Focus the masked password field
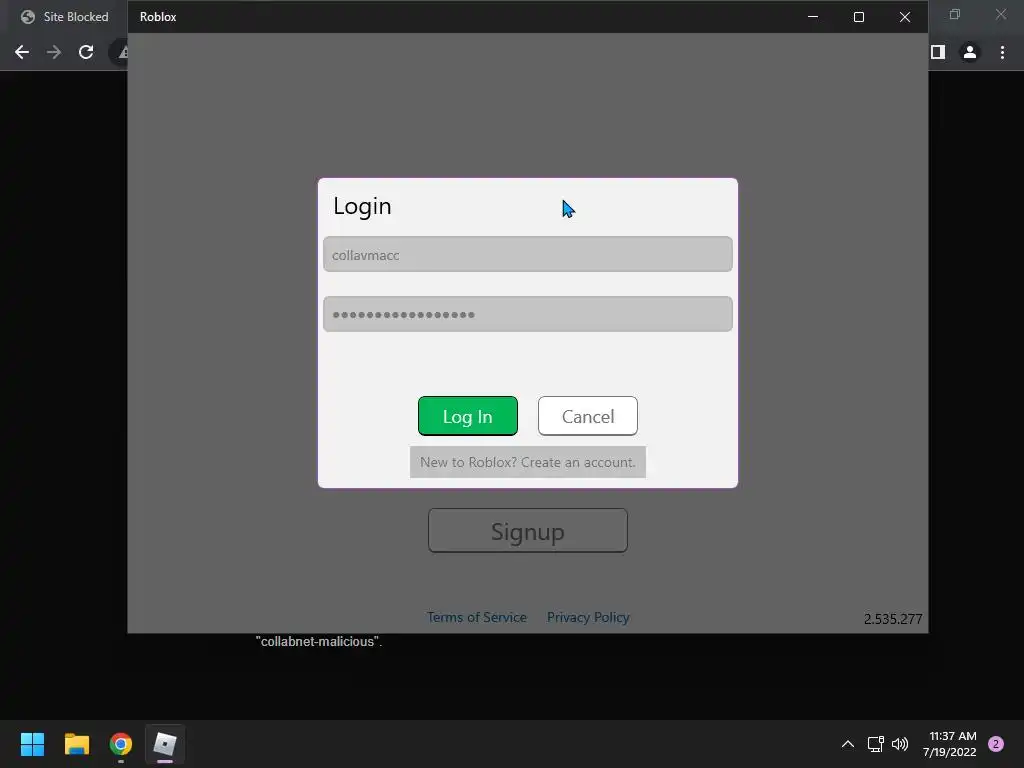The image size is (1024, 768). pyautogui.click(x=528, y=314)
